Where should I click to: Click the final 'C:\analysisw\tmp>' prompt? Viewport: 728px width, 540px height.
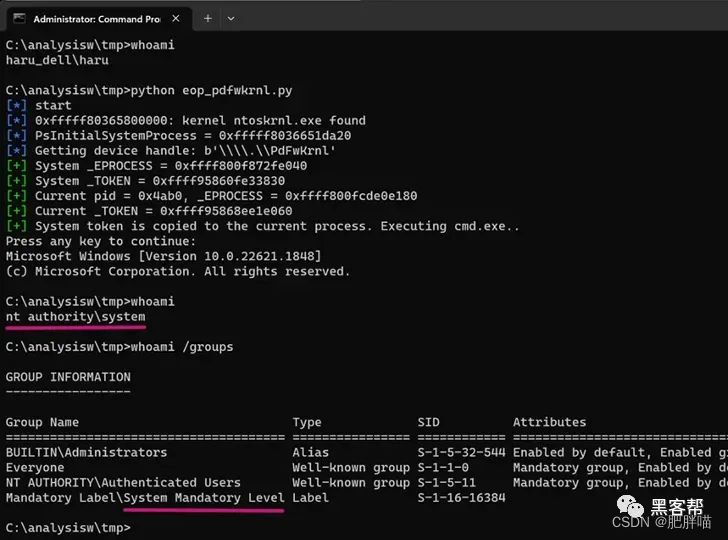[x=68, y=528]
